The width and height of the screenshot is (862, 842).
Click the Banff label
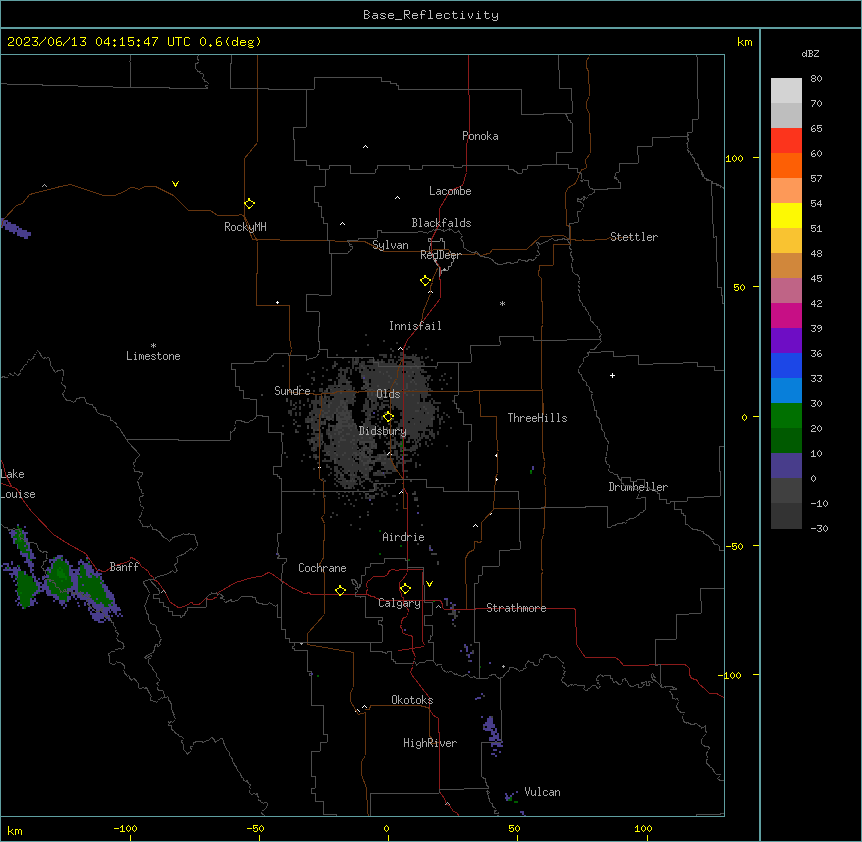124,567
